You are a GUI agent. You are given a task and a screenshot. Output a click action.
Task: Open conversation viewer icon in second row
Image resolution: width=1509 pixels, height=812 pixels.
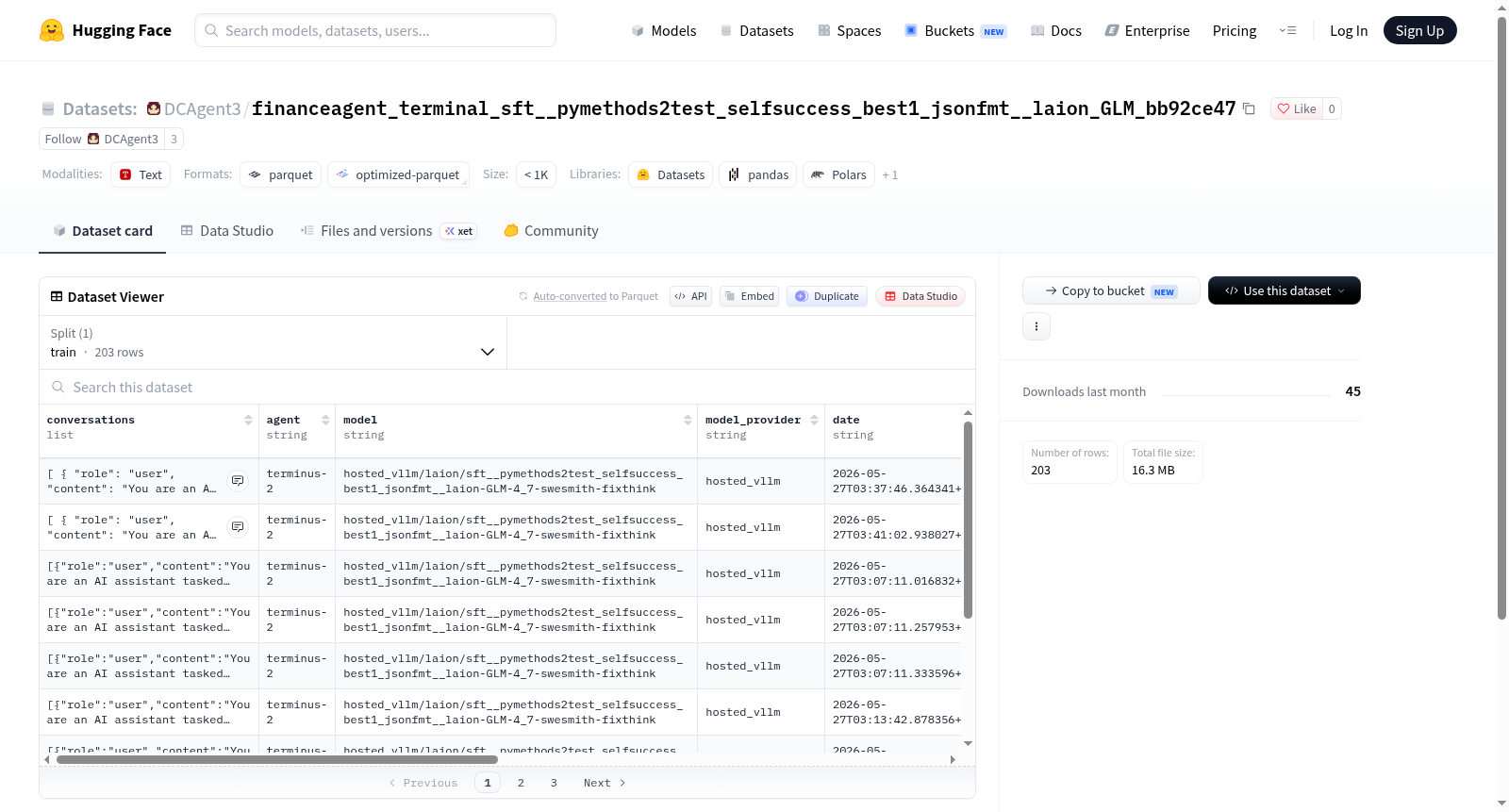[238, 527]
